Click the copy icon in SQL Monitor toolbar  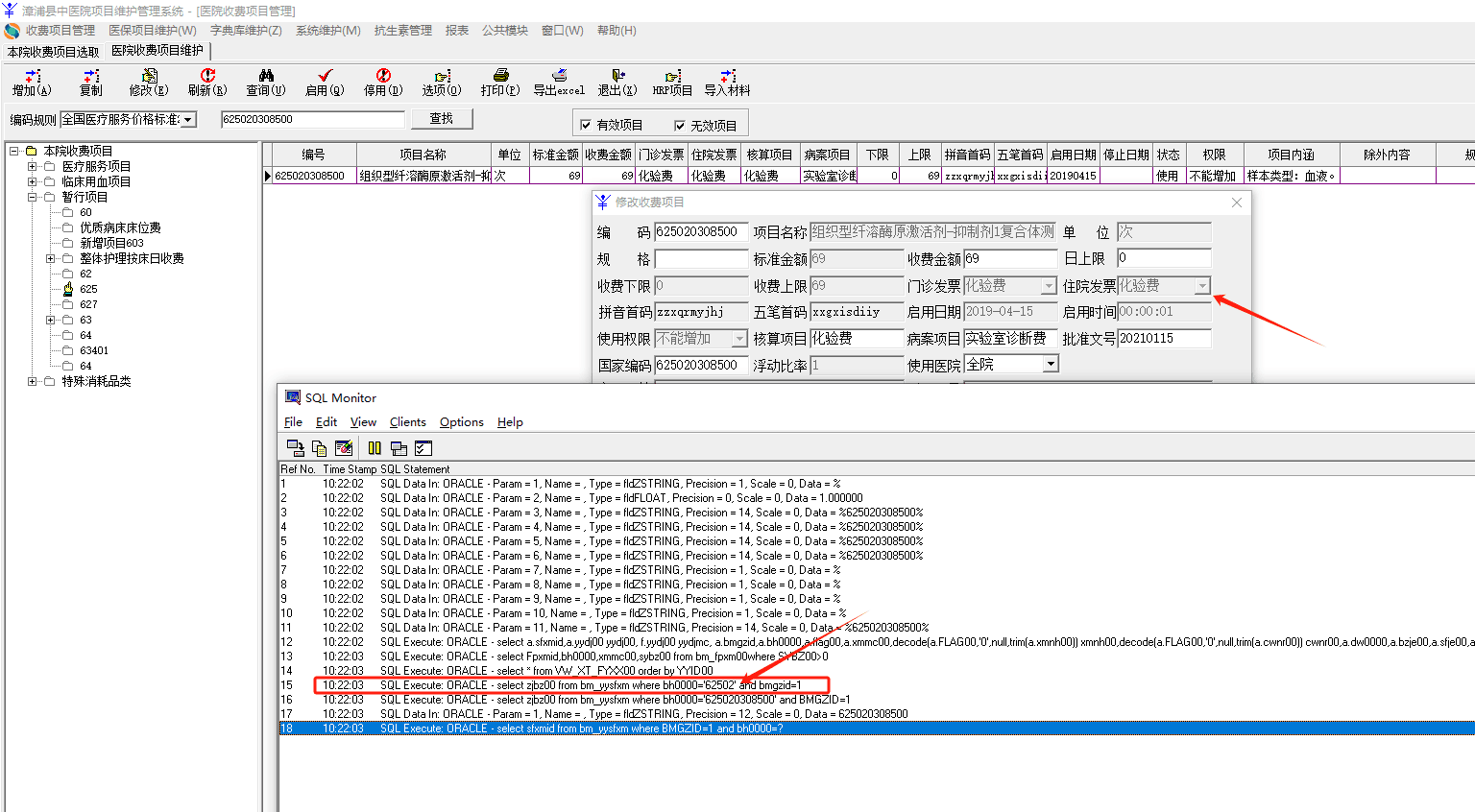click(x=320, y=448)
